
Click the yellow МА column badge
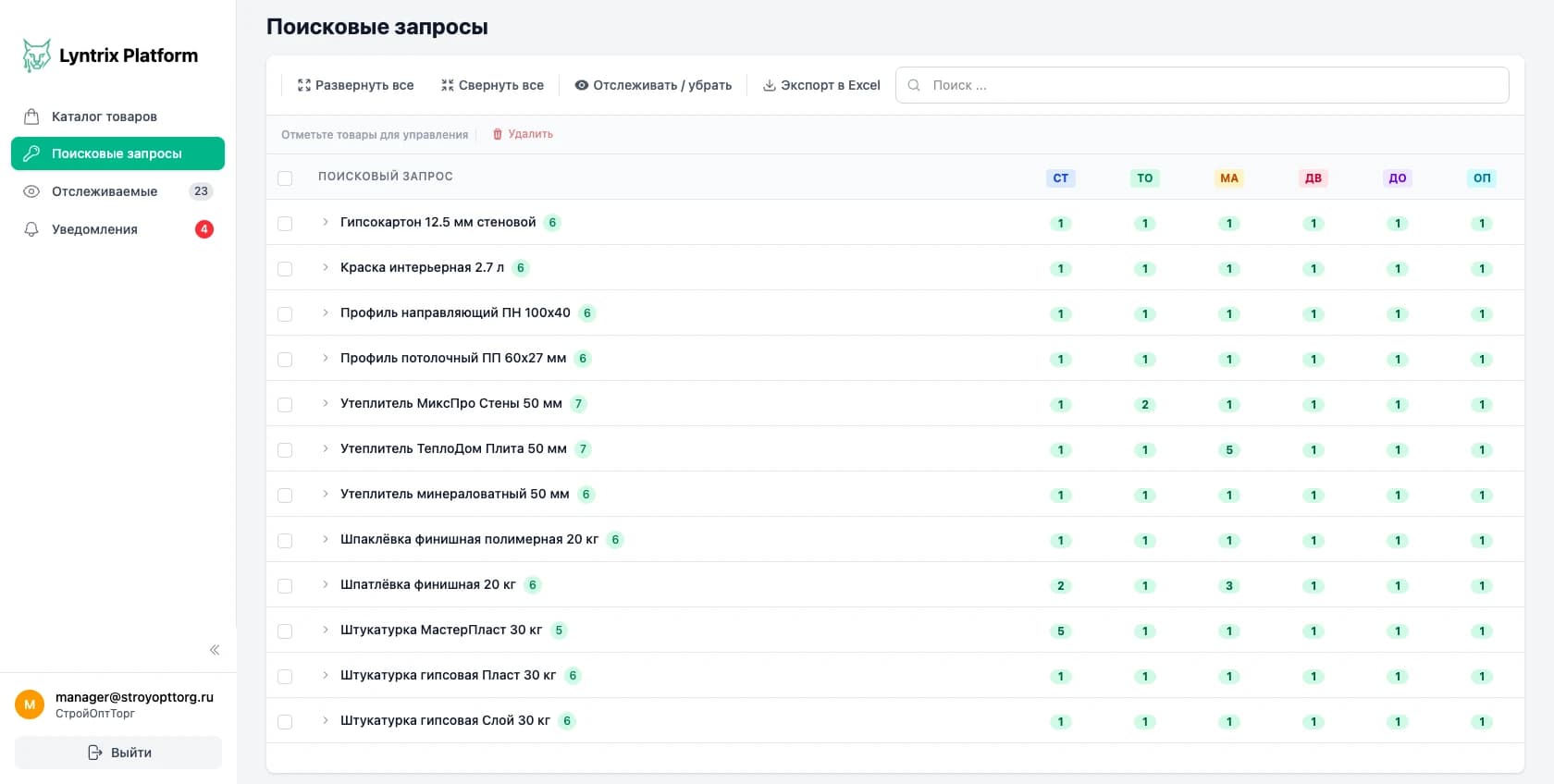(x=1228, y=178)
